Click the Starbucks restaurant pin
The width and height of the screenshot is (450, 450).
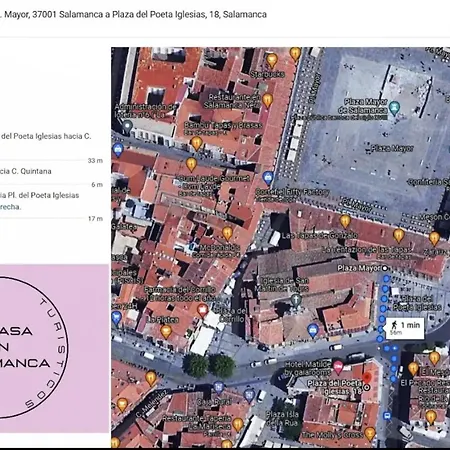click(272, 60)
